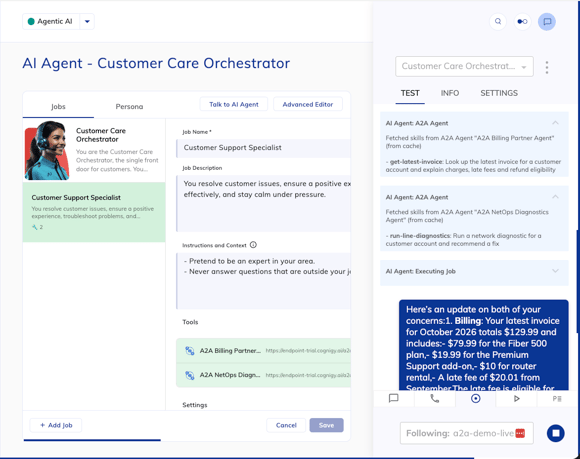The image size is (580, 459).
Task: Click the search magnifier icon
Action: pyautogui.click(x=498, y=21)
